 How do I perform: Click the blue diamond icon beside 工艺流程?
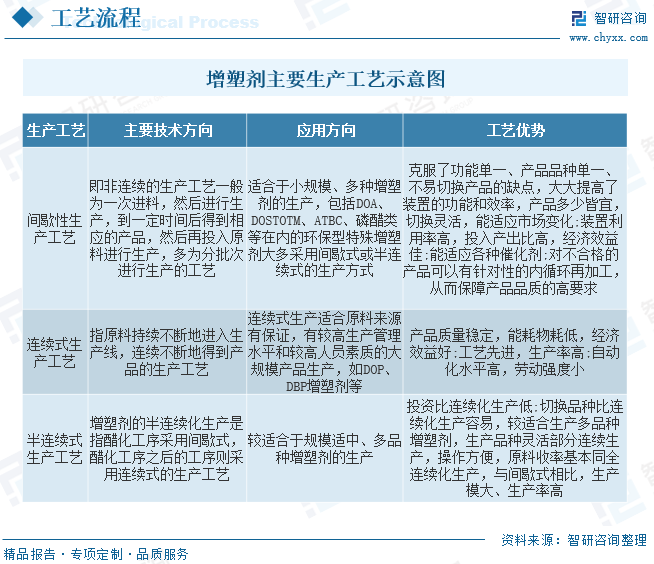23,18
